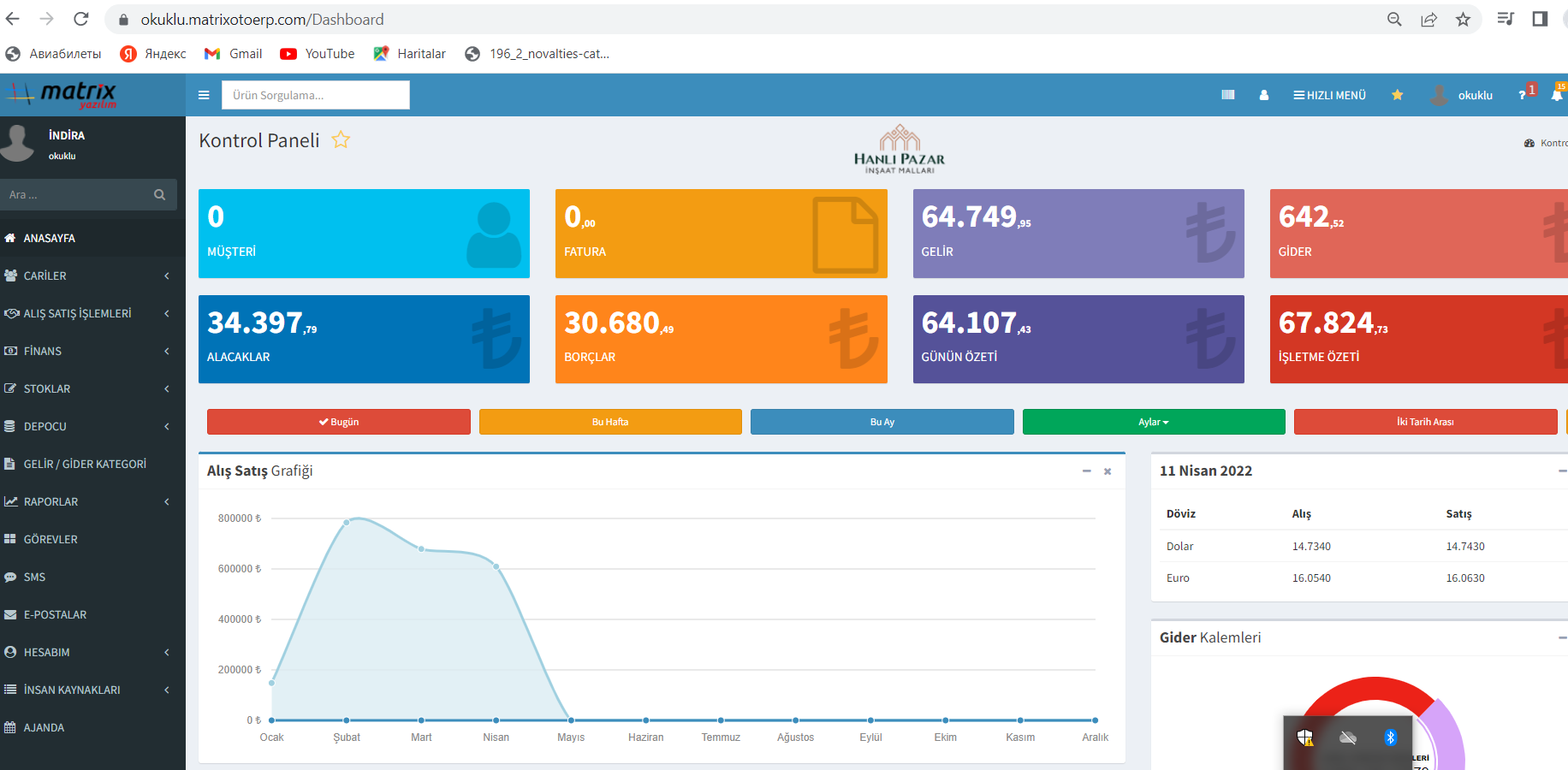Click the Bugün filter button
Image resolution: width=1568 pixels, height=770 pixels.
338,422
